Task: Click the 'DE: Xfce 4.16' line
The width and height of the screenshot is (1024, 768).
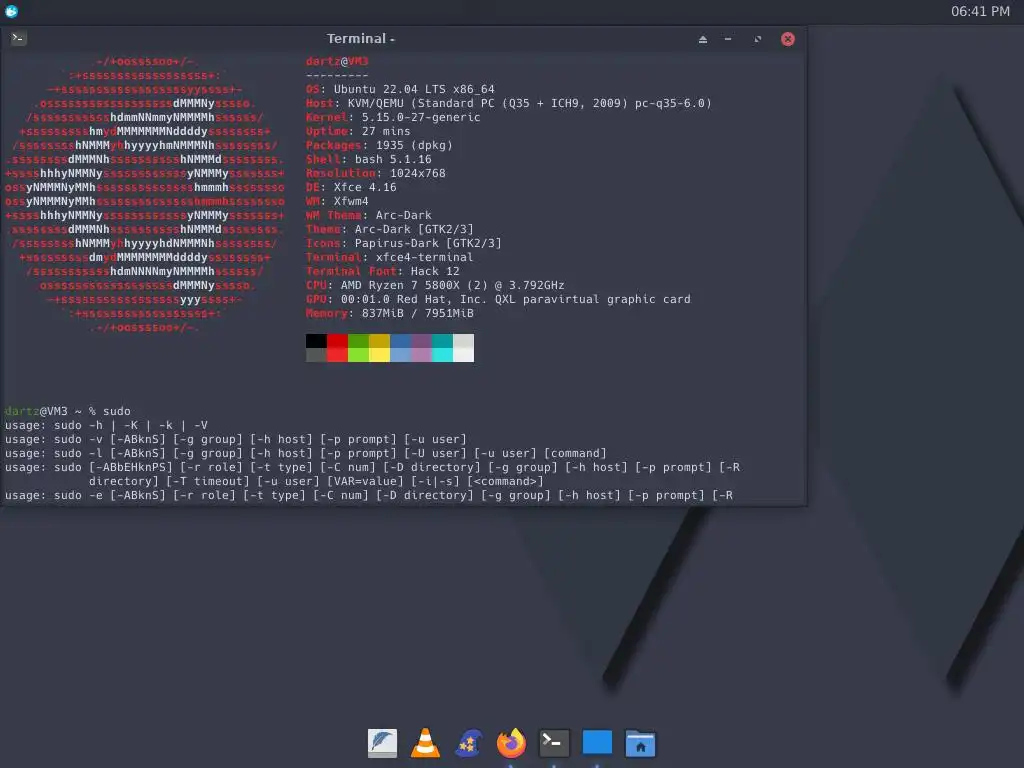Action: pyautogui.click(x=351, y=187)
